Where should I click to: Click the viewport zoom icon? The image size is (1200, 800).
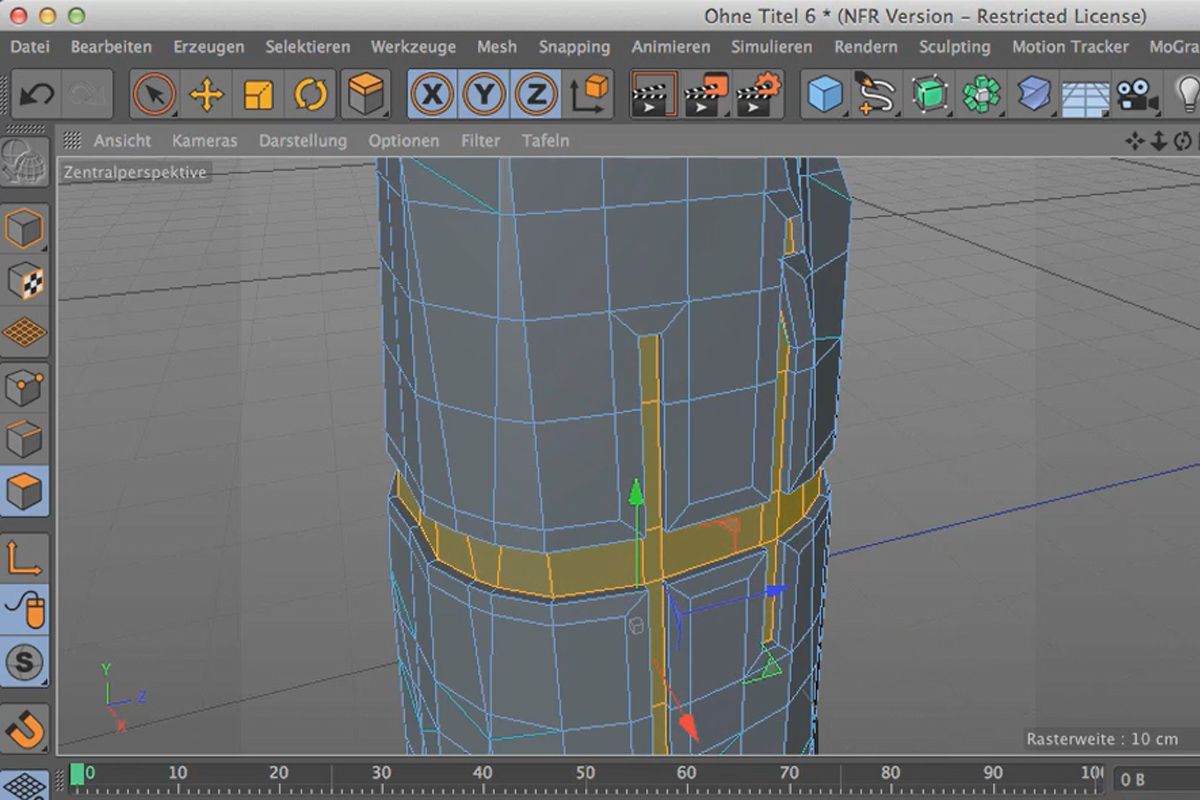coord(1159,141)
